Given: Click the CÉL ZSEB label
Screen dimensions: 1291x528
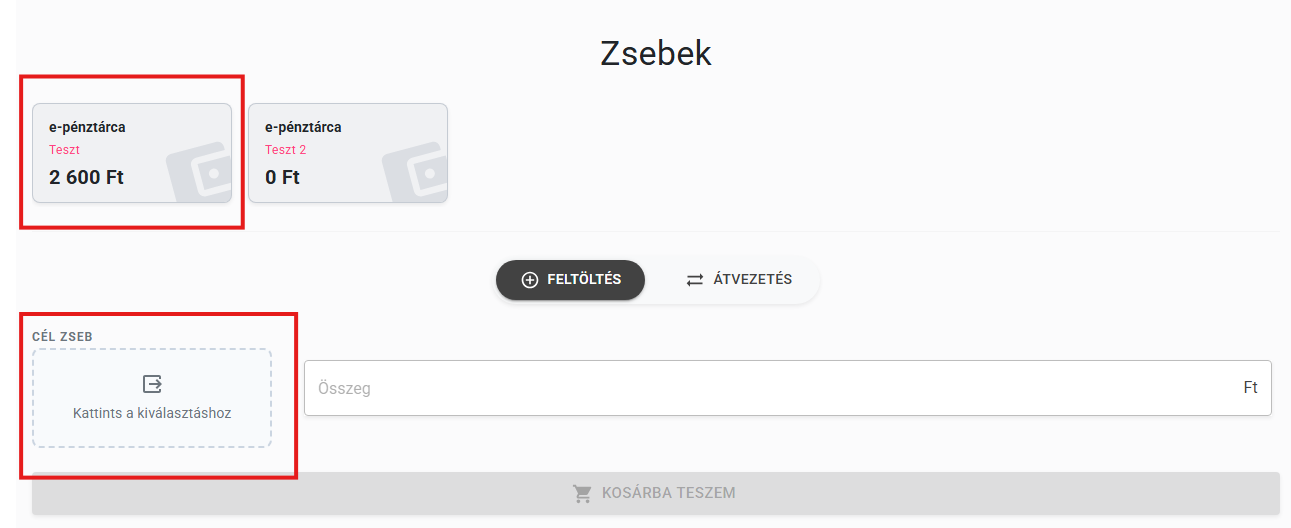Looking at the screenshot, I should tap(62, 337).
